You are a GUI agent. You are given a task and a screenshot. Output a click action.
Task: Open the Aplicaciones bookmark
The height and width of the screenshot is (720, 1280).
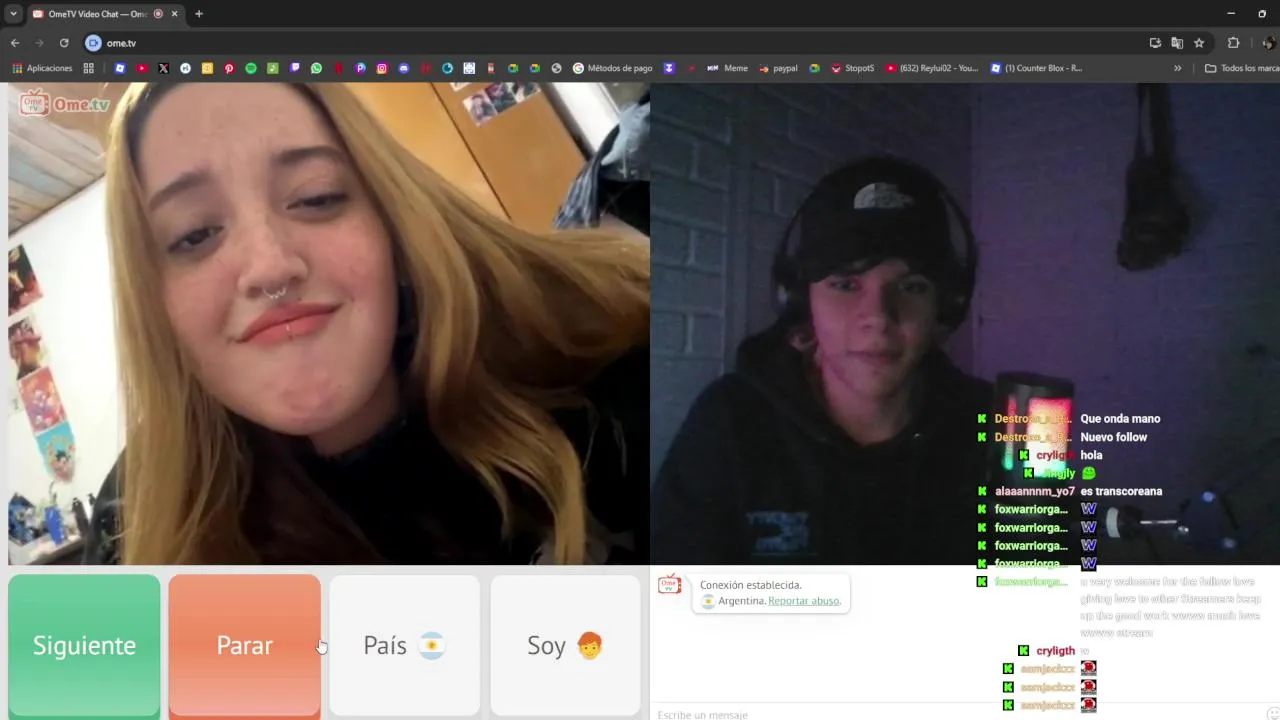[42, 68]
